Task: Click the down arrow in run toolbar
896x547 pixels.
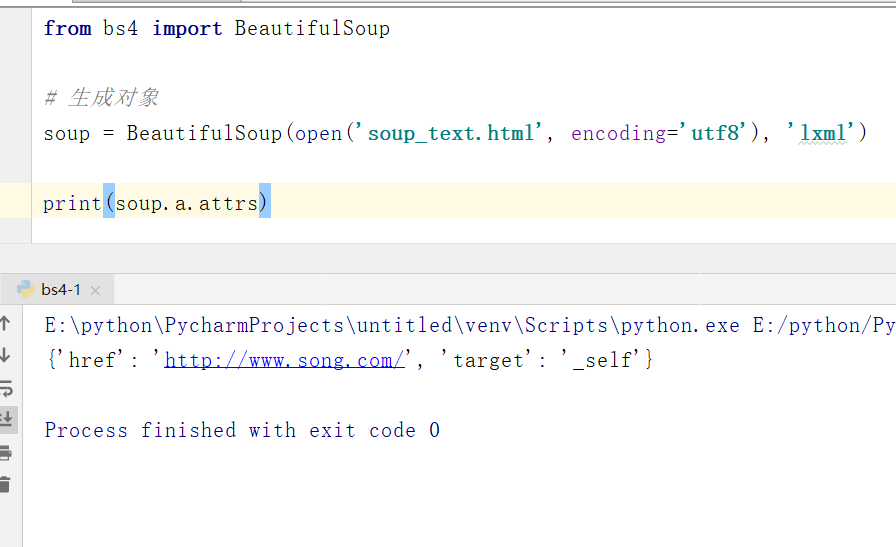Action: click(5, 355)
